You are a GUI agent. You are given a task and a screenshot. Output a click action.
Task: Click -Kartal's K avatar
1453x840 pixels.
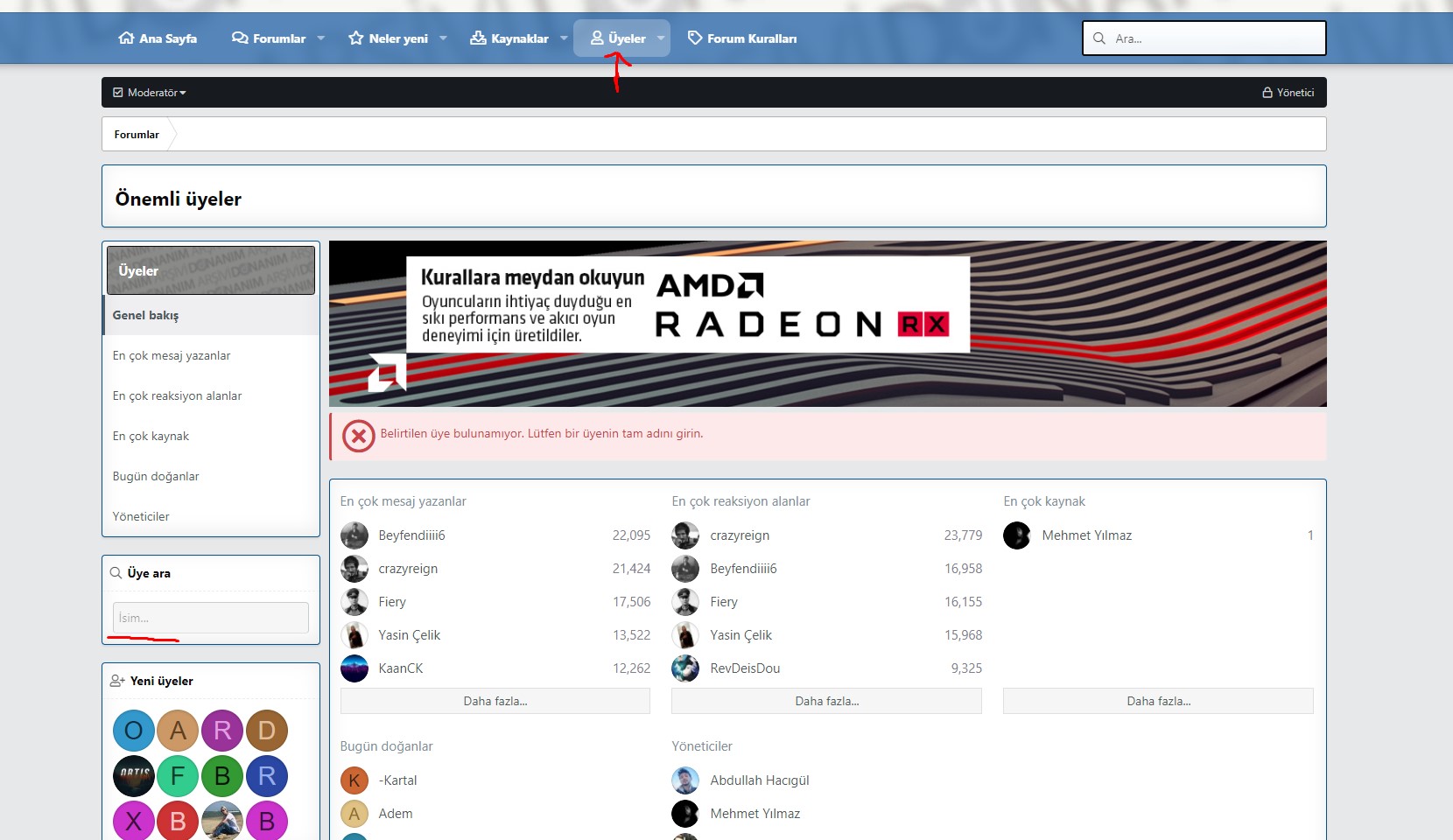[354, 780]
